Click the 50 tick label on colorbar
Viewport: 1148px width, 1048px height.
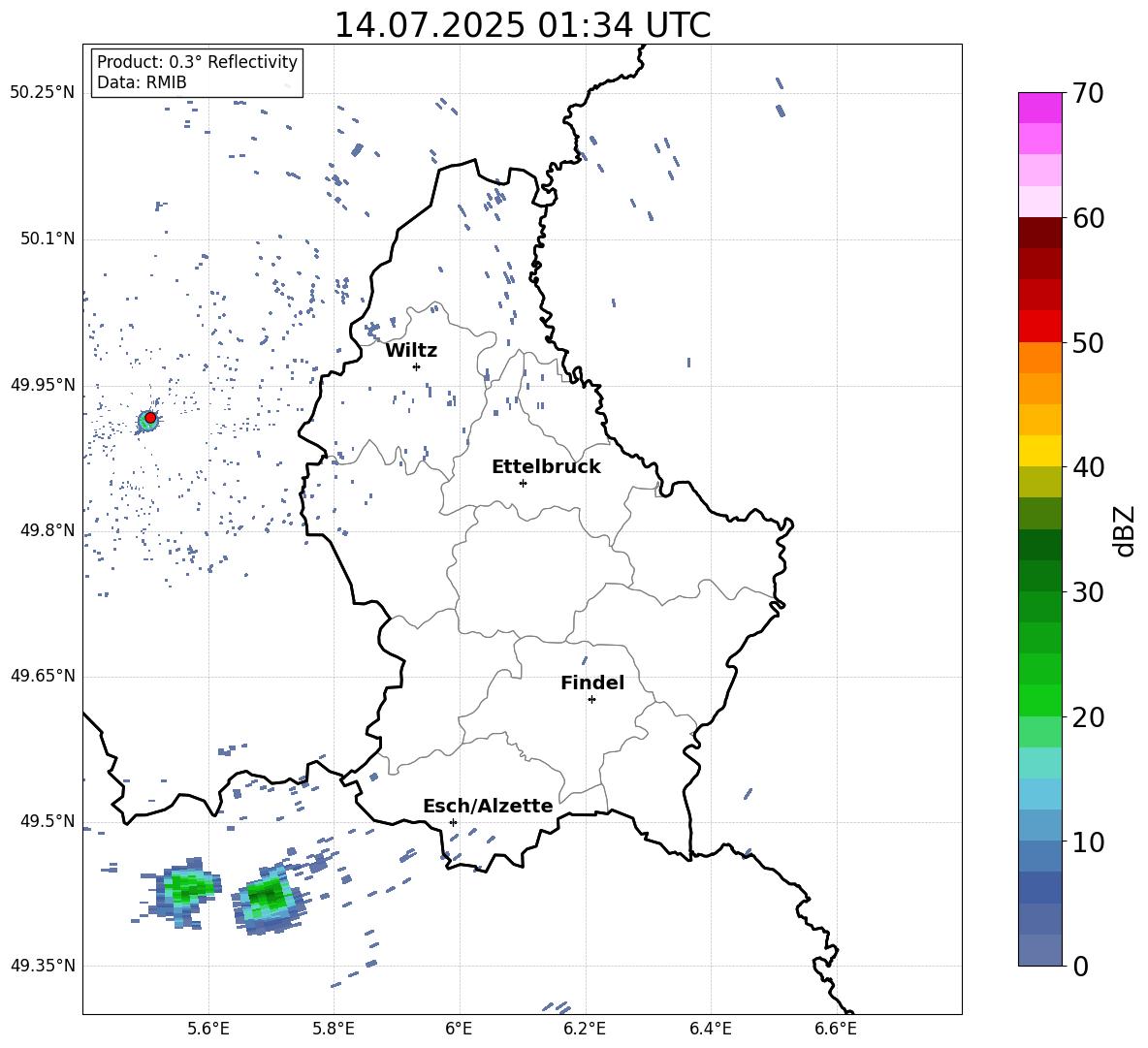click(1088, 343)
